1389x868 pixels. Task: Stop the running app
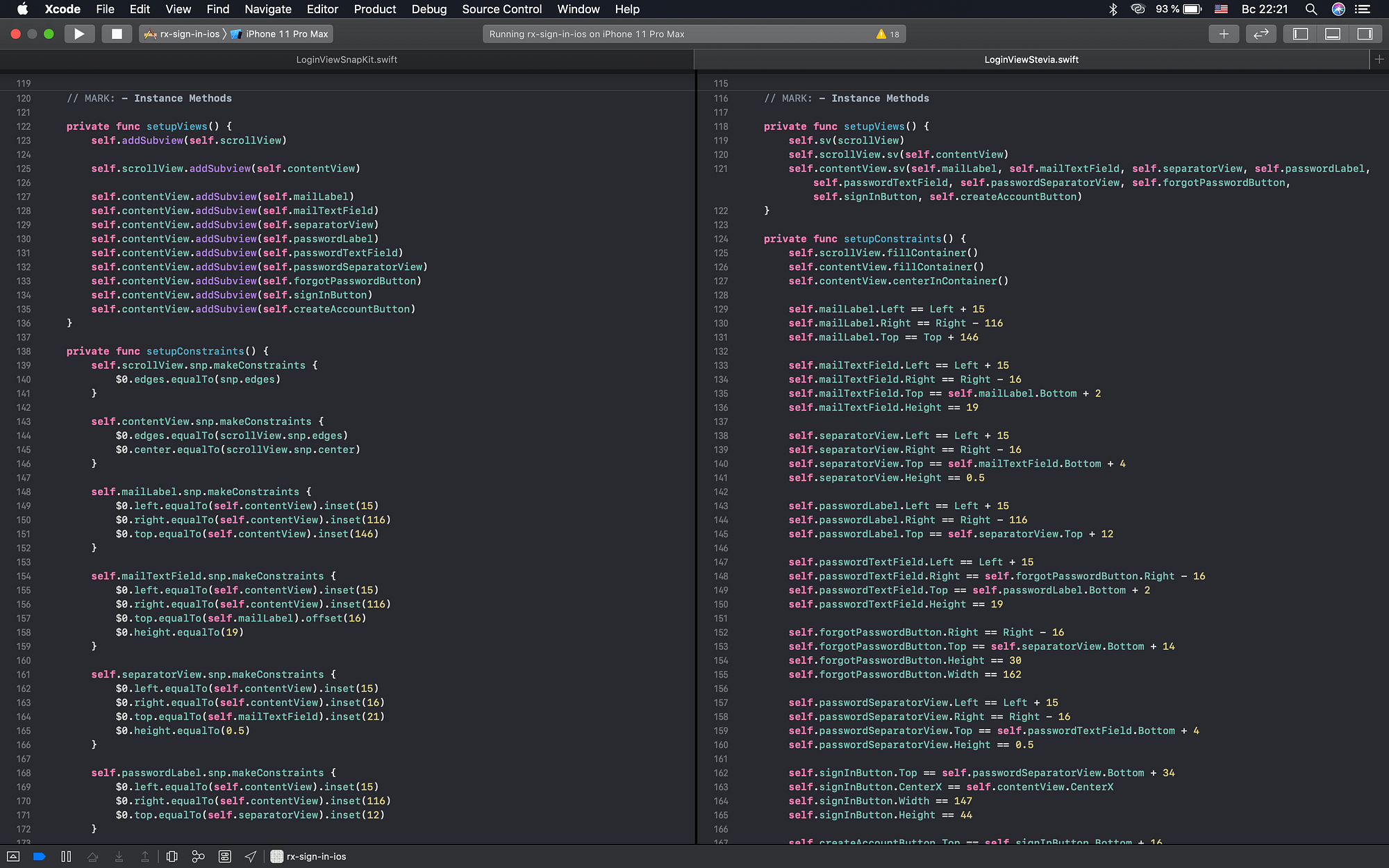pyautogui.click(x=117, y=34)
